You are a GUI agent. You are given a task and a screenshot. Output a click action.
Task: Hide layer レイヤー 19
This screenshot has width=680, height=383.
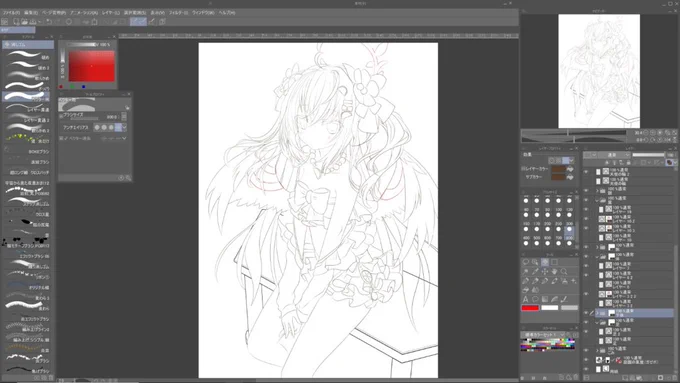tap(586, 210)
